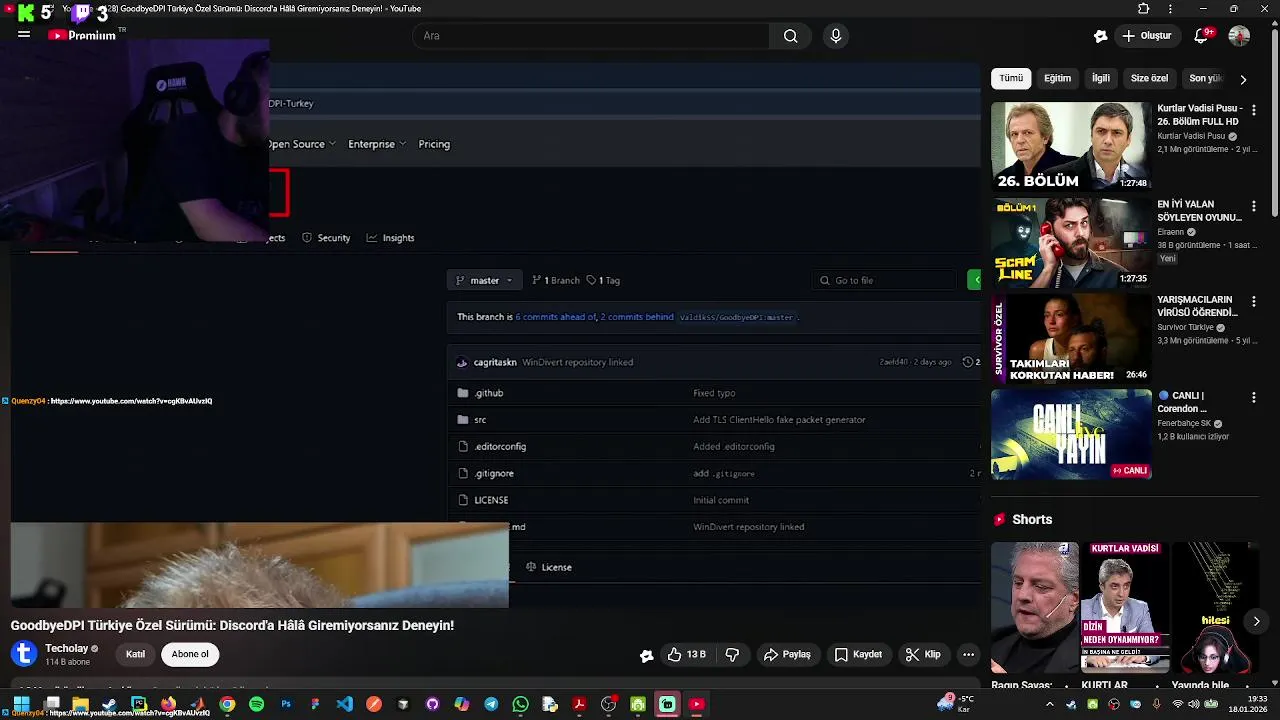Start voice search with the microphone icon
1280x720 pixels.
[x=836, y=36]
